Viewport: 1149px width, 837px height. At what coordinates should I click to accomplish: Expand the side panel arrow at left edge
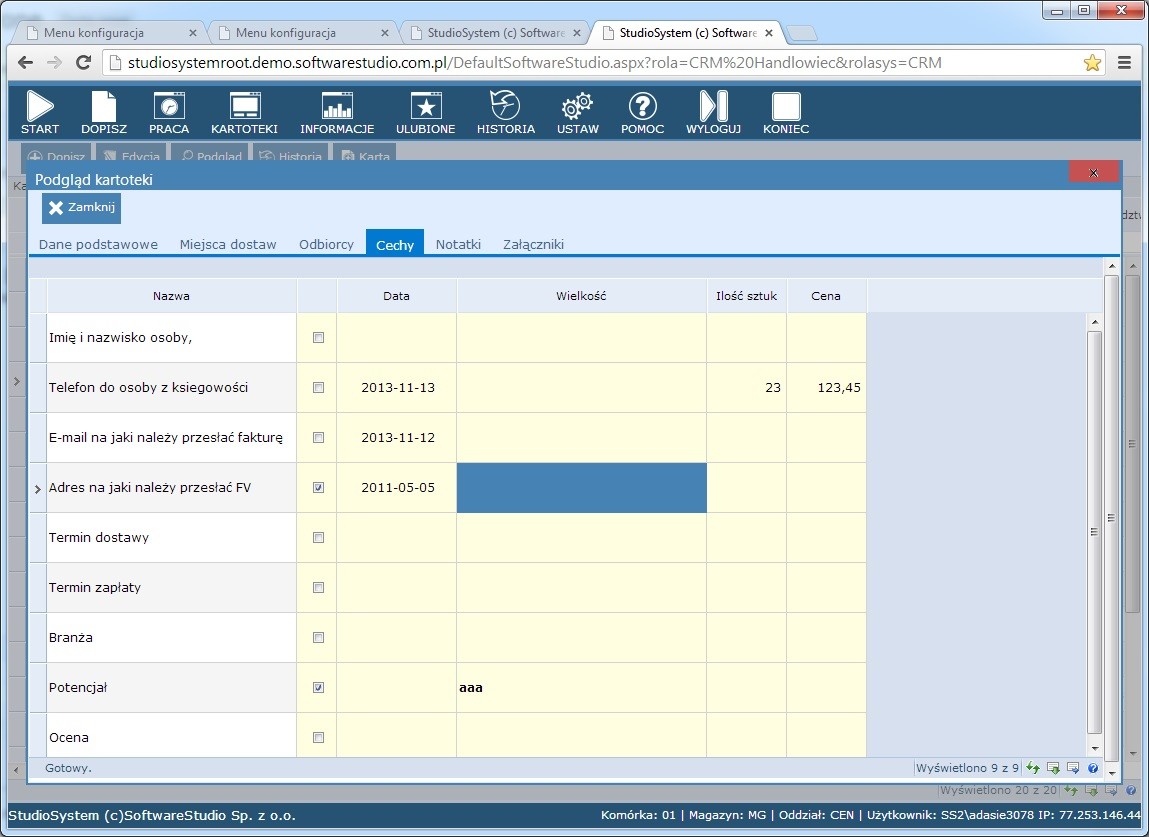coord(17,381)
